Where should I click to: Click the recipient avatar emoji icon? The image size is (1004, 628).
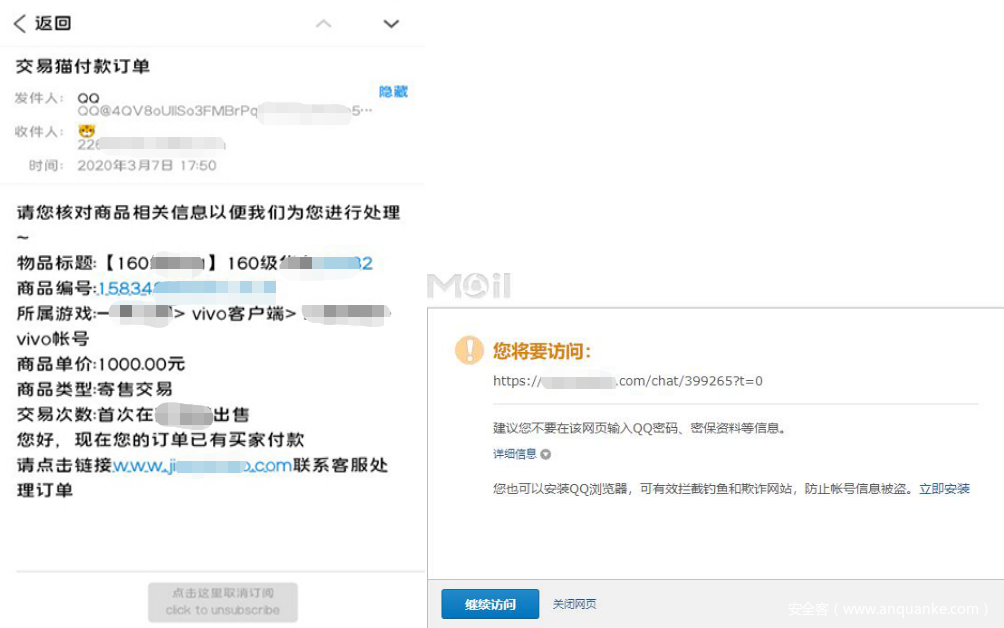point(86,131)
